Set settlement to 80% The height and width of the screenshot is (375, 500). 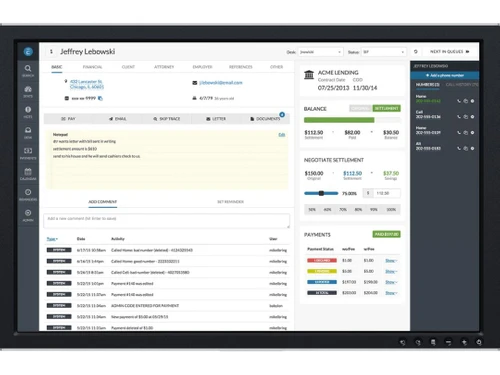tap(358, 210)
